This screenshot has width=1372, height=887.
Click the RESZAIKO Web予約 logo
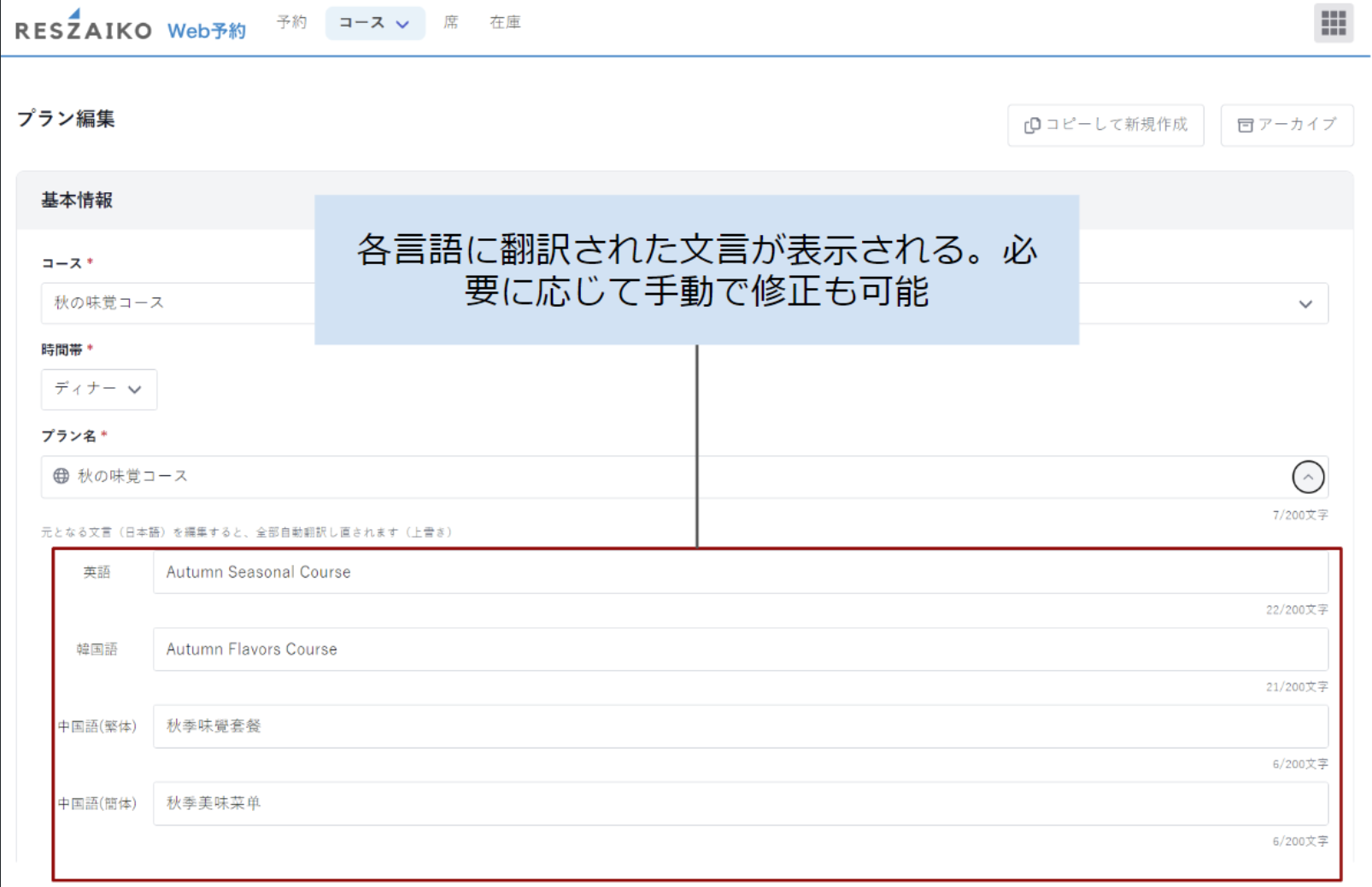click(131, 30)
